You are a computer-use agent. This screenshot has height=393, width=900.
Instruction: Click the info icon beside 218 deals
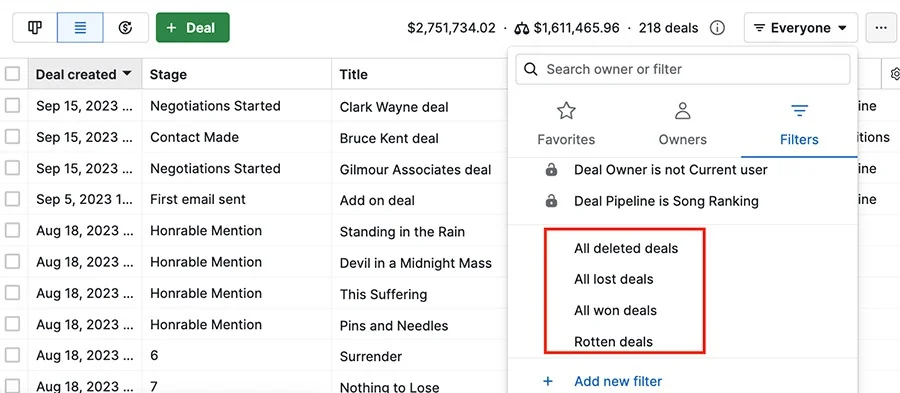(x=717, y=28)
